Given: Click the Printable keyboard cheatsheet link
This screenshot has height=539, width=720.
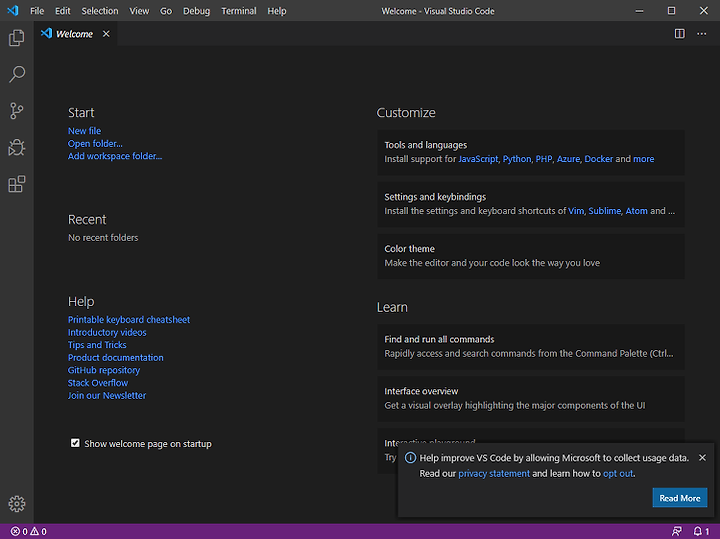Looking at the screenshot, I should pyautogui.click(x=129, y=320).
